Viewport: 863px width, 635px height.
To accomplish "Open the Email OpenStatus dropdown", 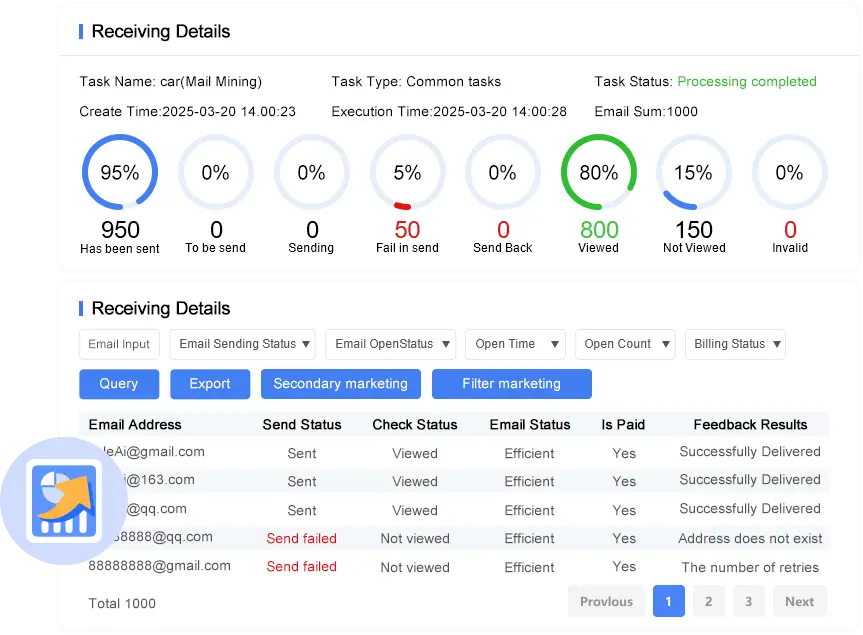I will [x=390, y=344].
